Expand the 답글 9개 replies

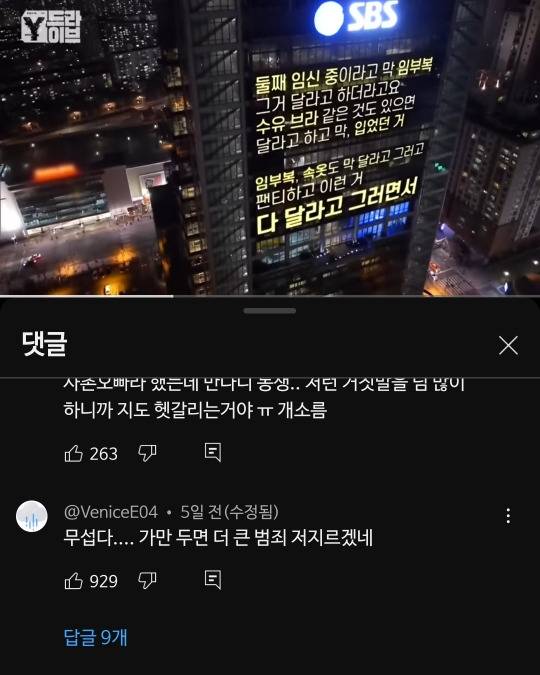pos(95,638)
